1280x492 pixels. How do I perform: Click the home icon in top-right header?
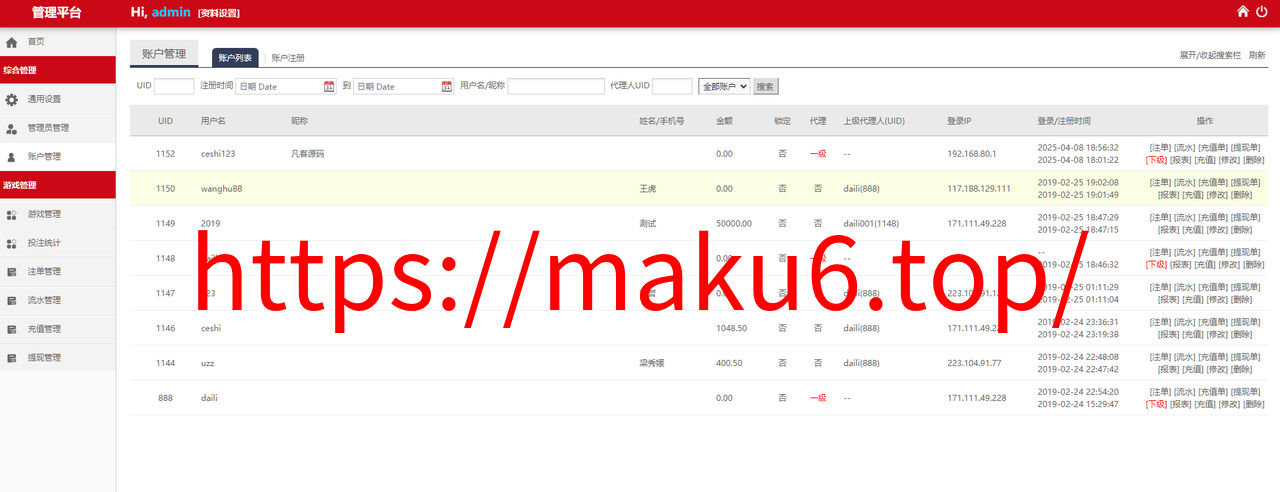click(1243, 12)
